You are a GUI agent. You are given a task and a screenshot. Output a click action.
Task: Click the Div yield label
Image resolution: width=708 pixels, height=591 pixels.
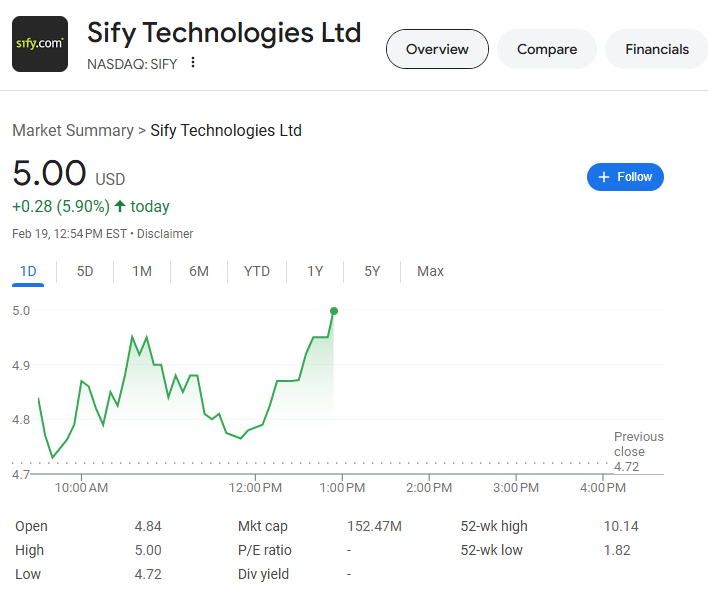[x=263, y=574]
